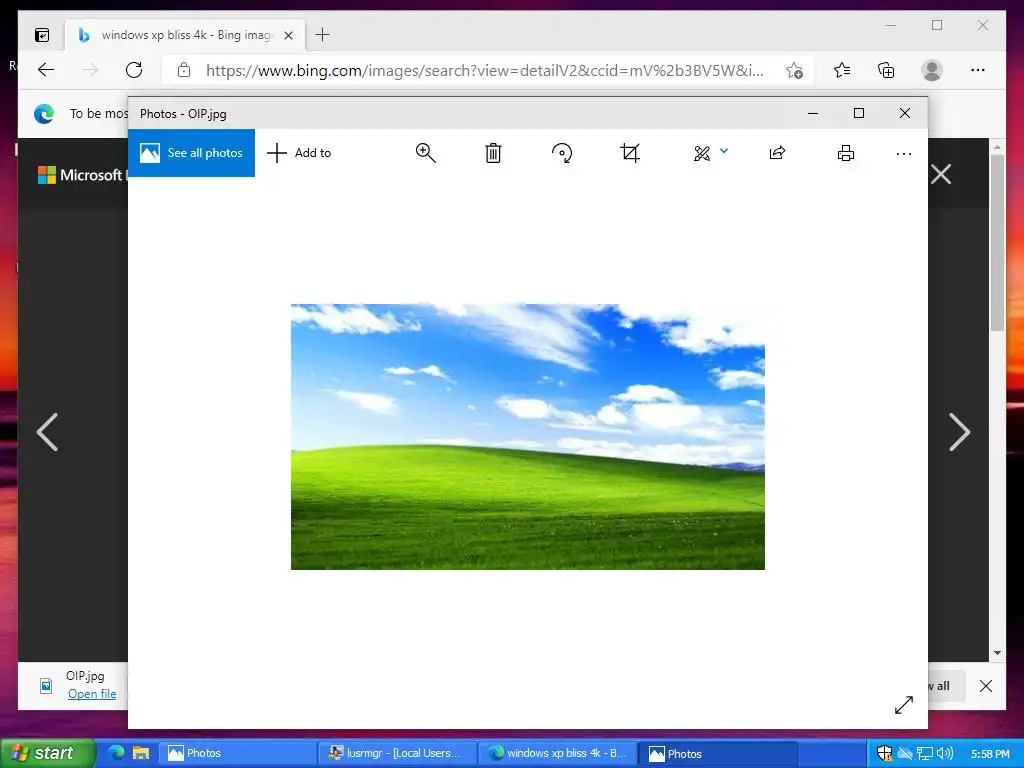Image resolution: width=1024 pixels, height=768 pixels.
Task: Click the security shield tray icon
Action: point(884,753)
